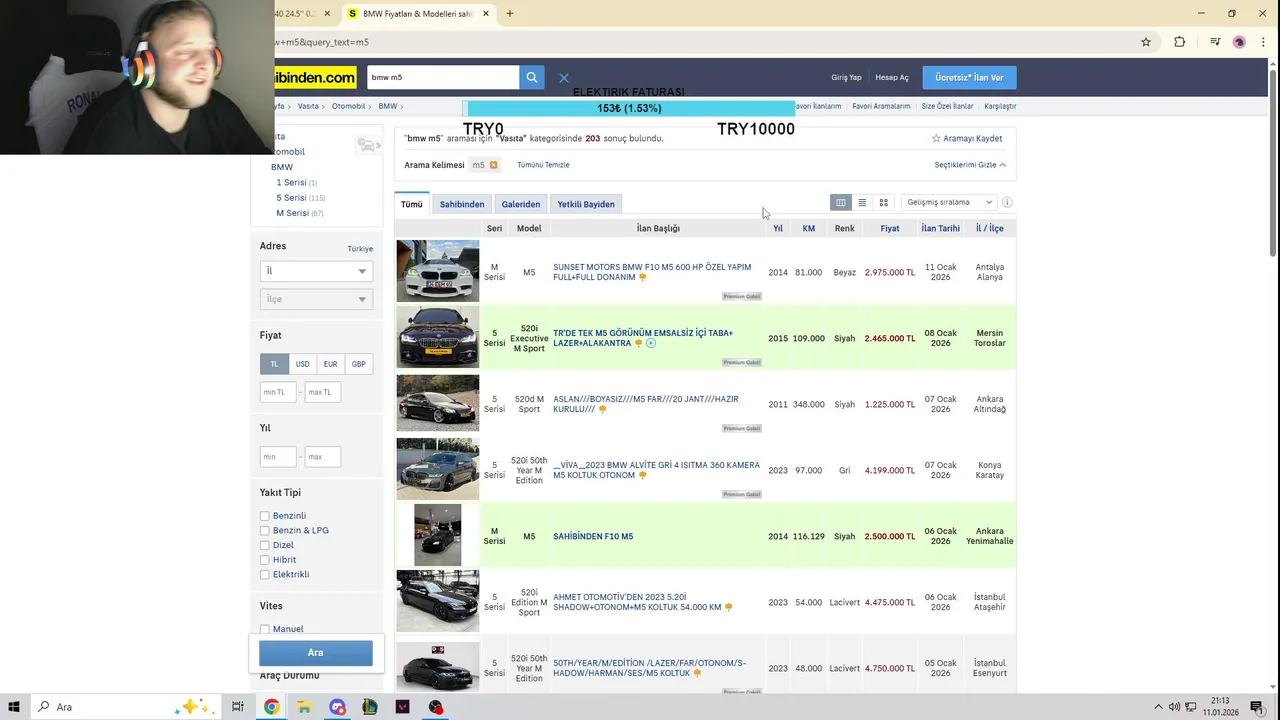This screenshot has height=720, width=1280.
Task: Switch to grid gallery view icon
Action: point(884,203)
